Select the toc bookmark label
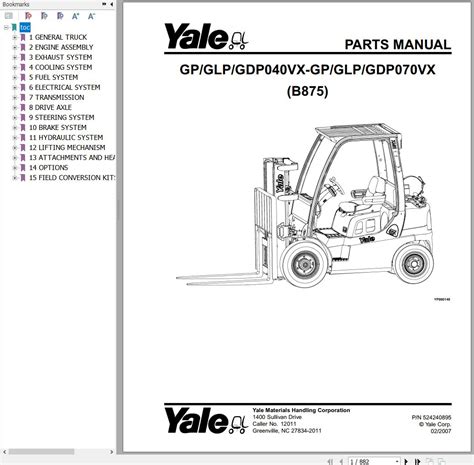 (25, 27)
